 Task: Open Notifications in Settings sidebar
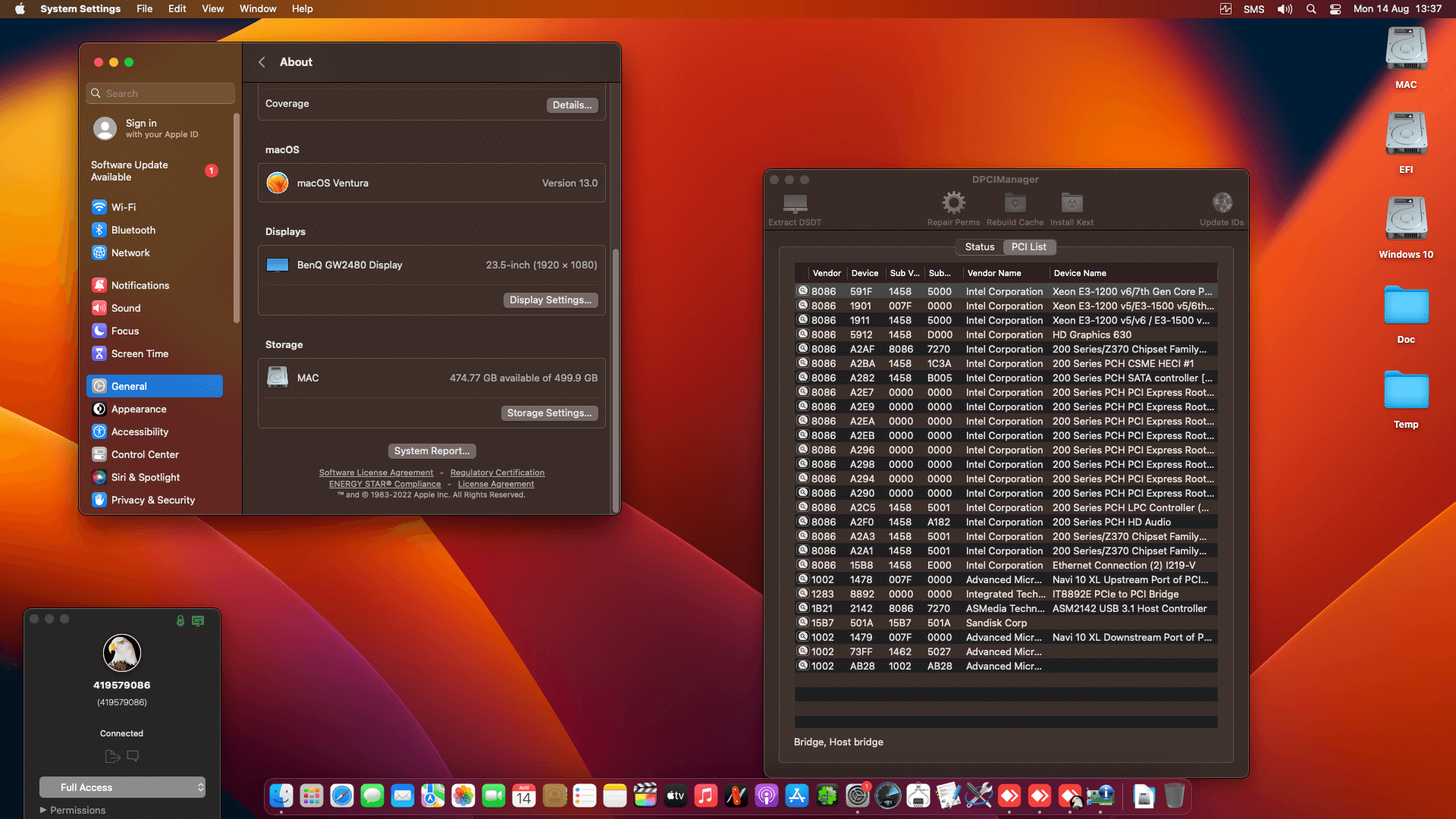coord(155,285)
